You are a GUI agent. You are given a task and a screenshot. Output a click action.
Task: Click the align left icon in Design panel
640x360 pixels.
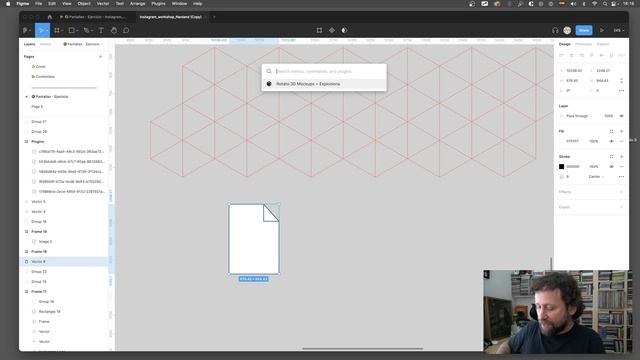coord(562,55)
